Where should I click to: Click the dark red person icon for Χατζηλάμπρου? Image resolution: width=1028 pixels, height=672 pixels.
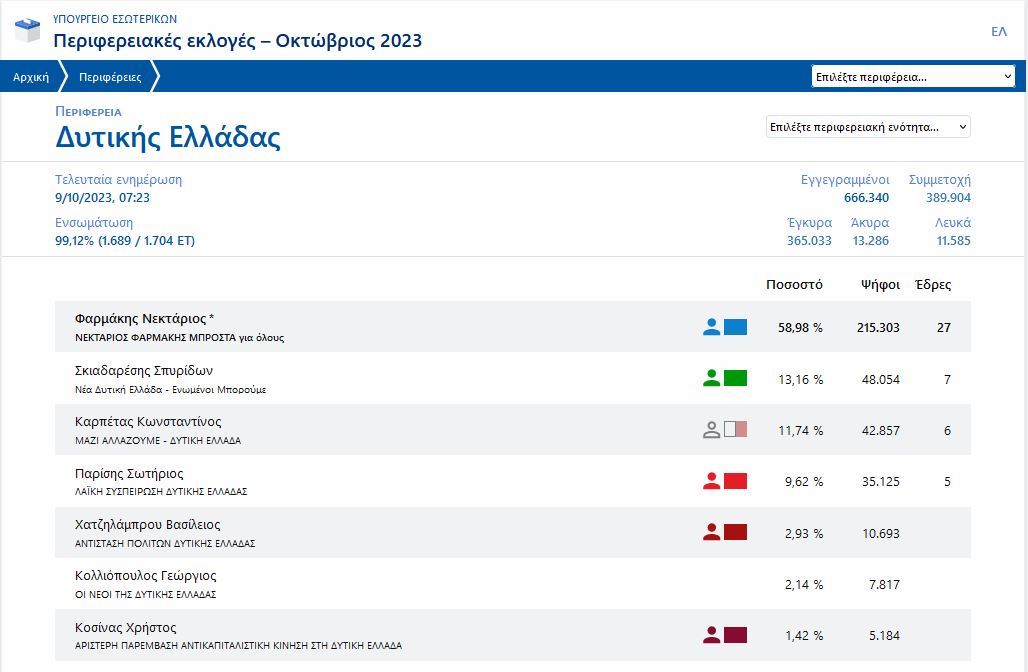[x=711, y=532]
